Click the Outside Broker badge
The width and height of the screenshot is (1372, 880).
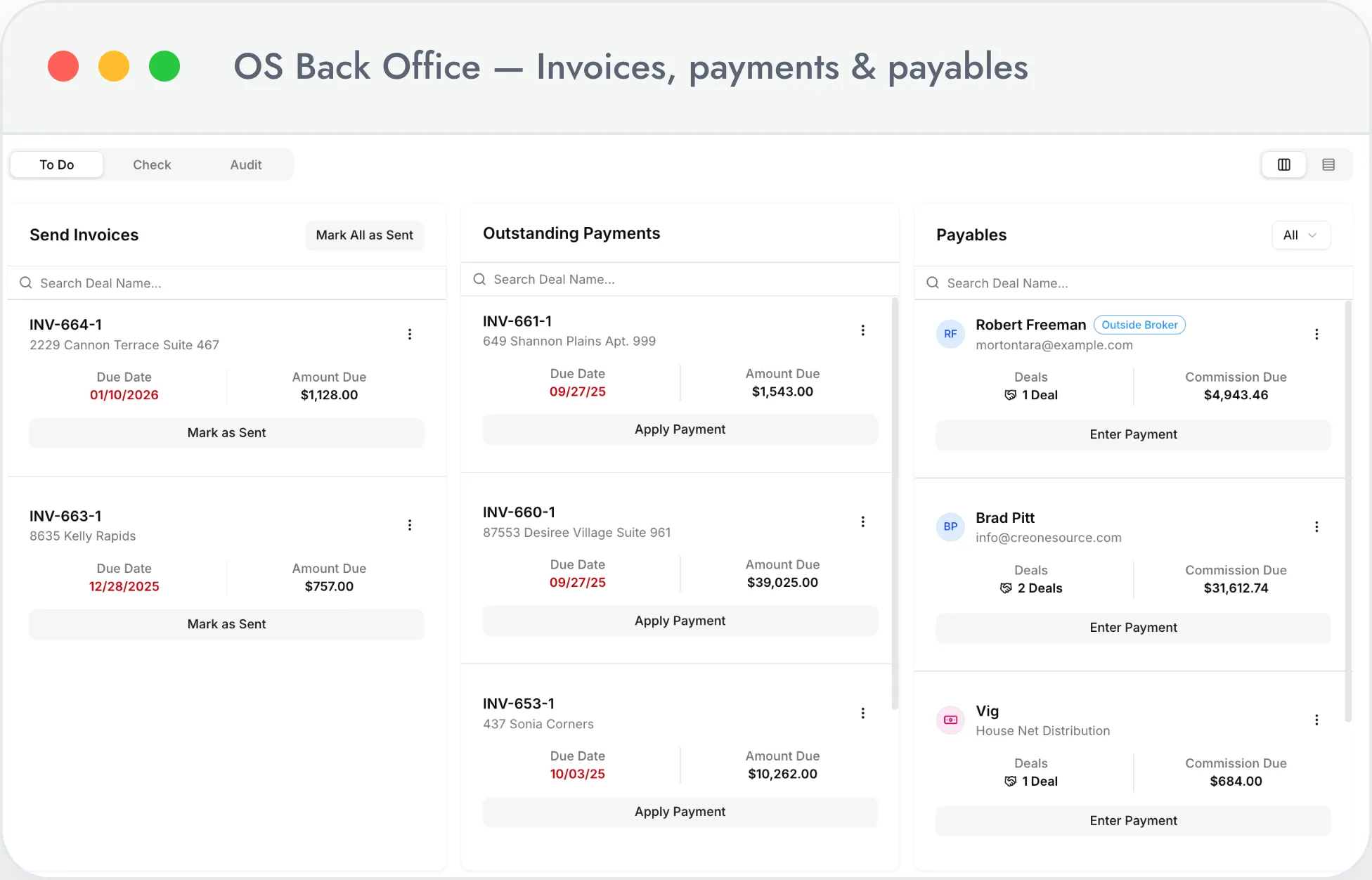point(1139,325)
